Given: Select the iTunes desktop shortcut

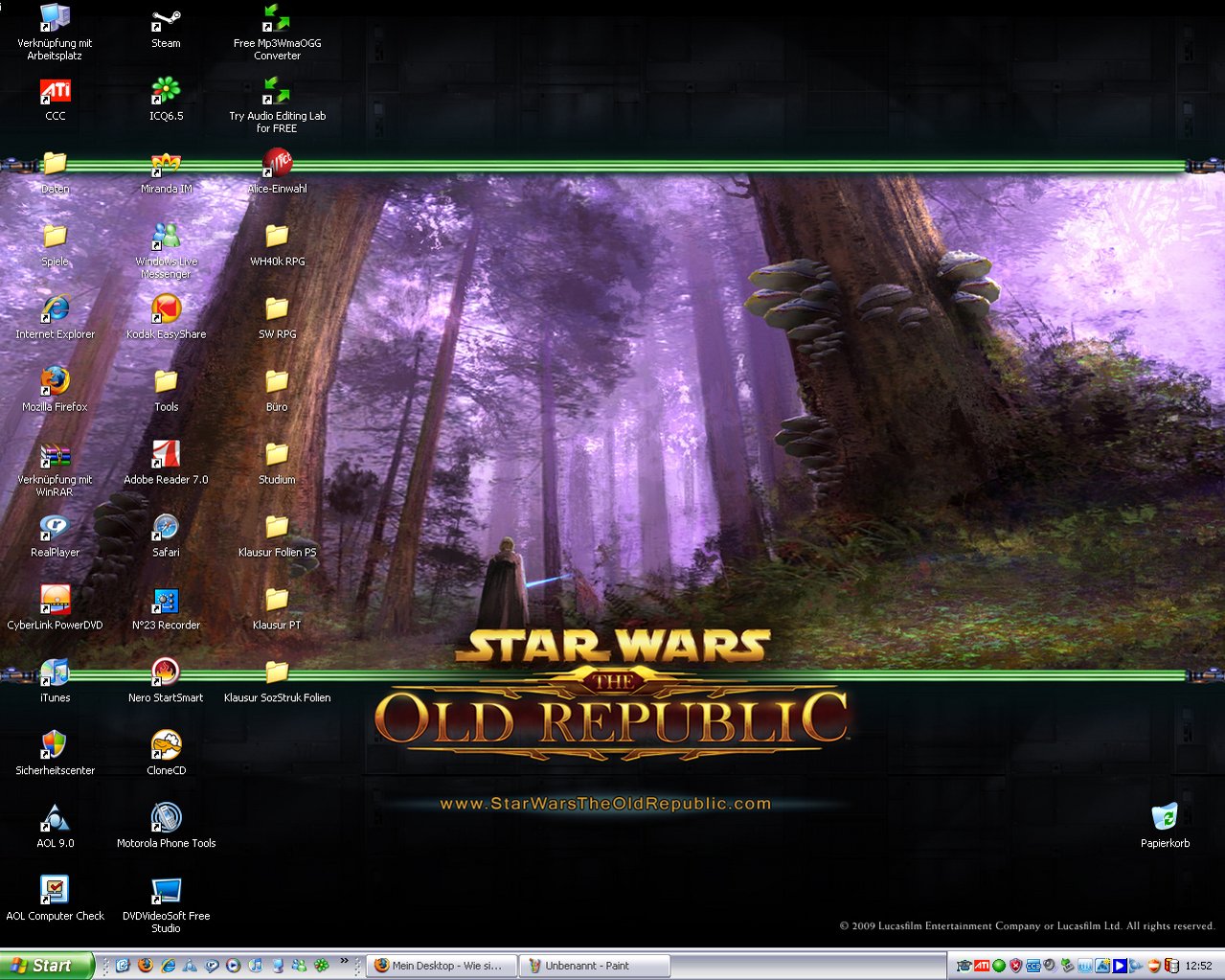Looking at the screenshot, I should tap(55, 673).
